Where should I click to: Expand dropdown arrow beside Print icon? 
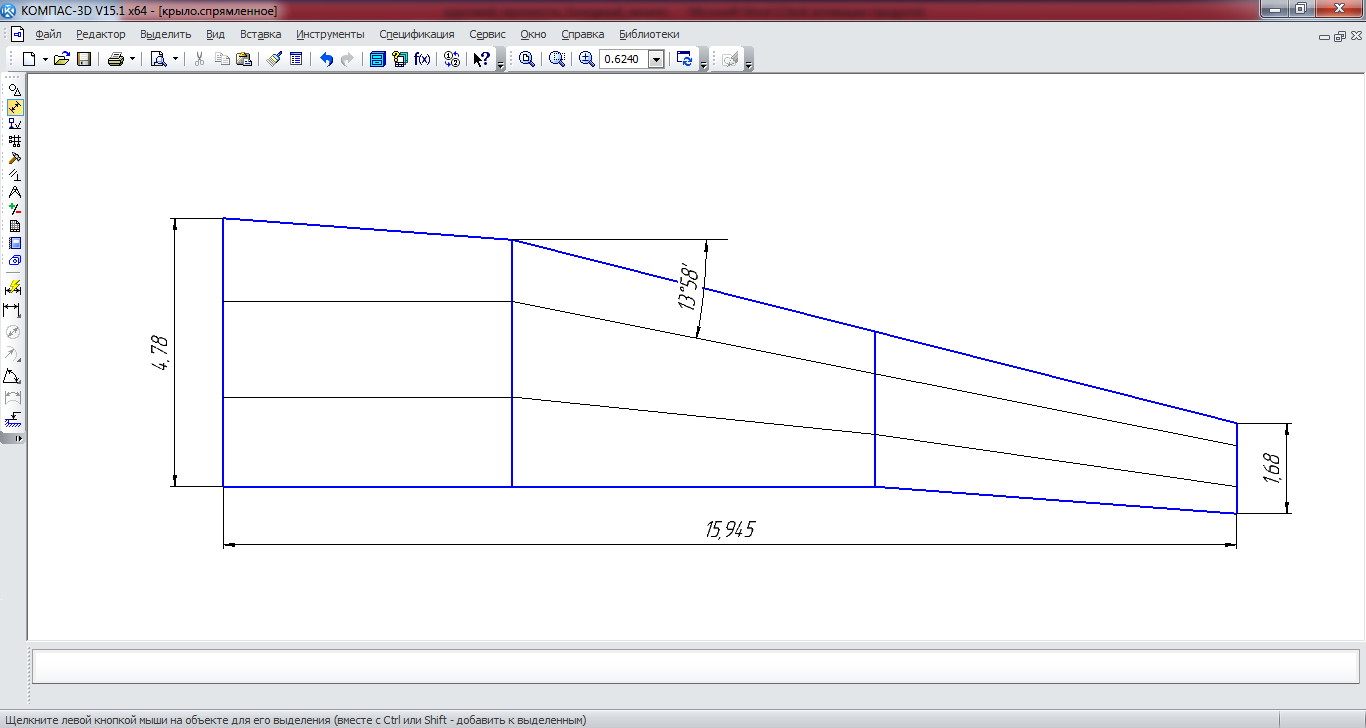132,59
